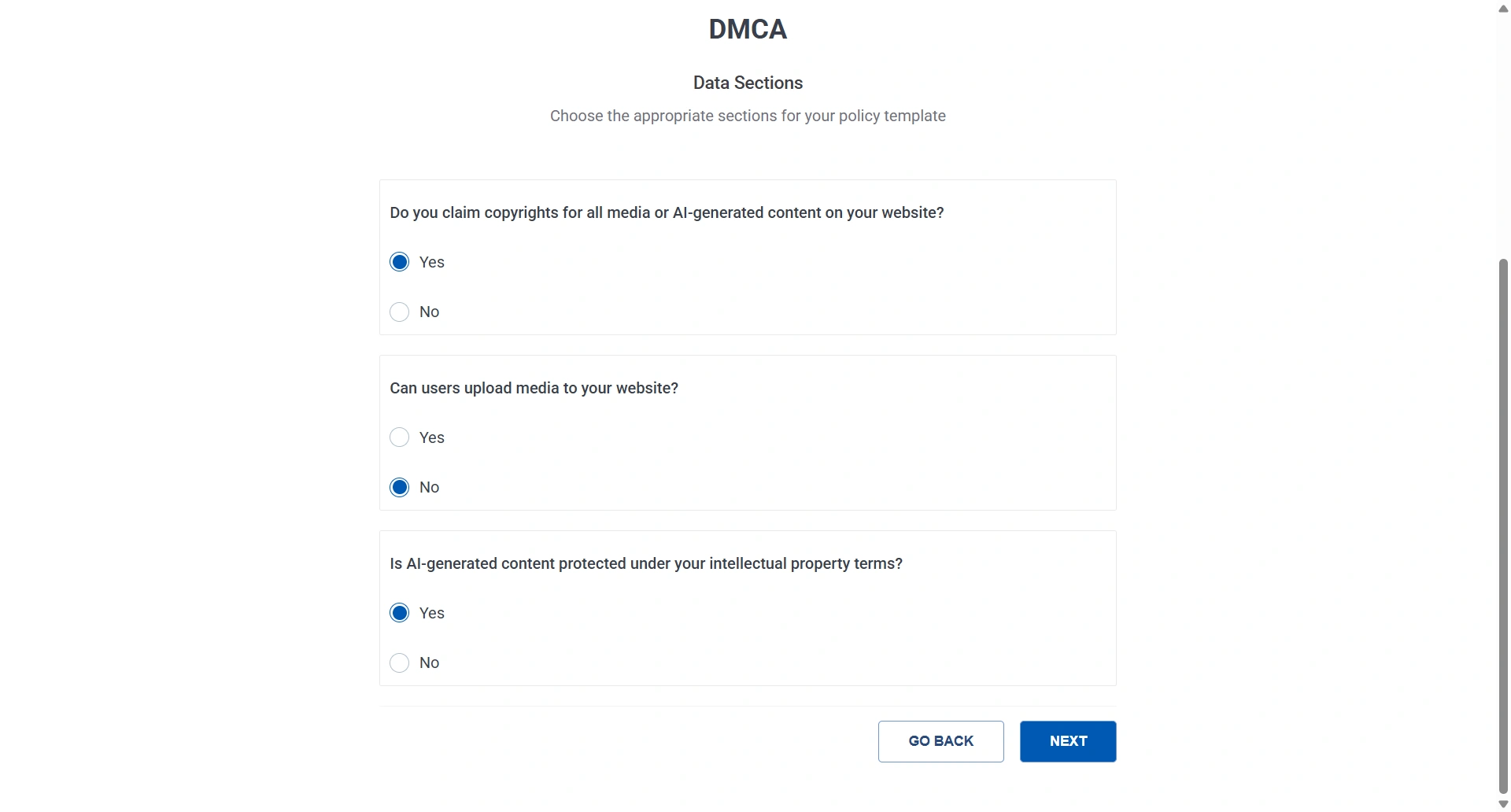The image size is (1511, 812).
Task: Click the scrollbar down arrow
Action: 1503,803
